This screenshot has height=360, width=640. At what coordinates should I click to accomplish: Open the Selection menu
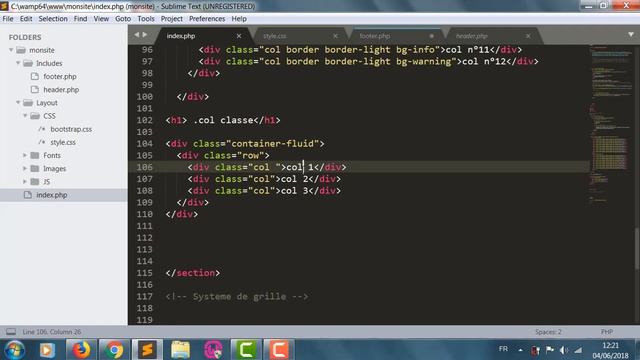pos(53,19)
